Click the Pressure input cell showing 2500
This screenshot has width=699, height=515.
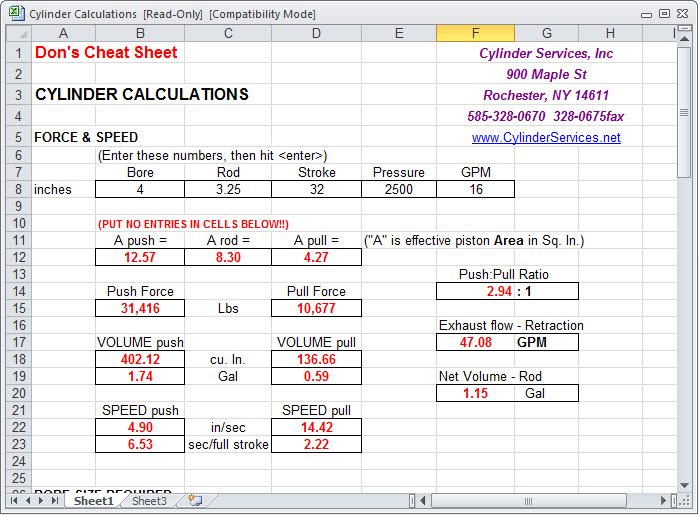(399, 189)
